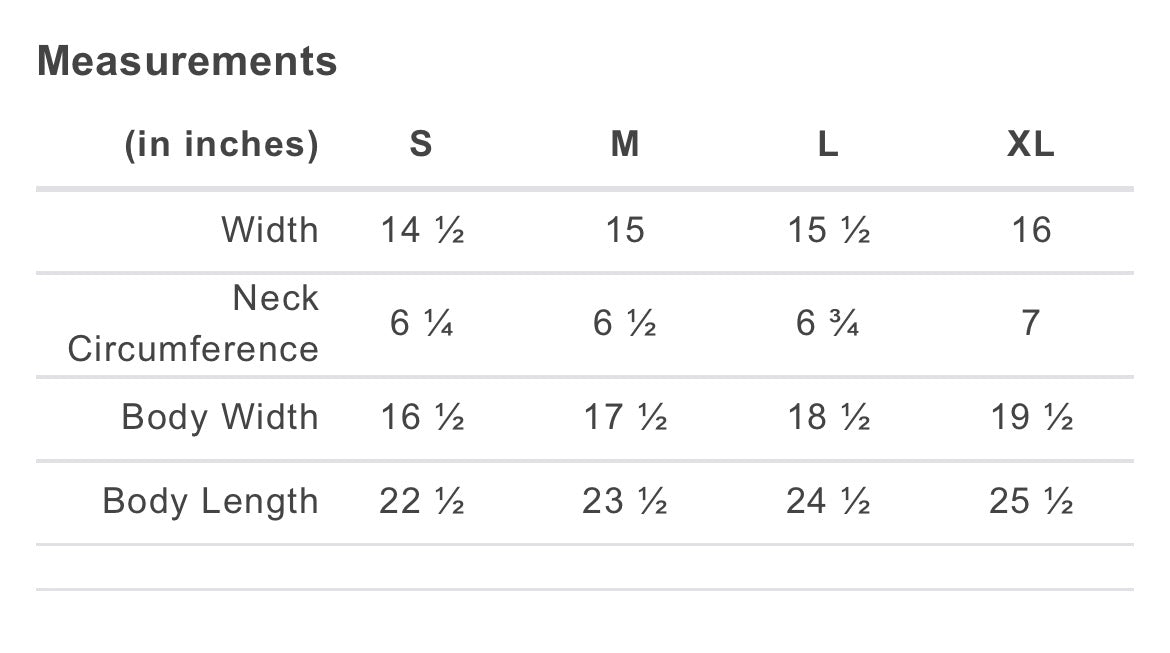Select the Neck Circumference row label
Image resolution: width=1170 pixels, height=653 pixels.
pyautogui.click(x=194, y=323)
